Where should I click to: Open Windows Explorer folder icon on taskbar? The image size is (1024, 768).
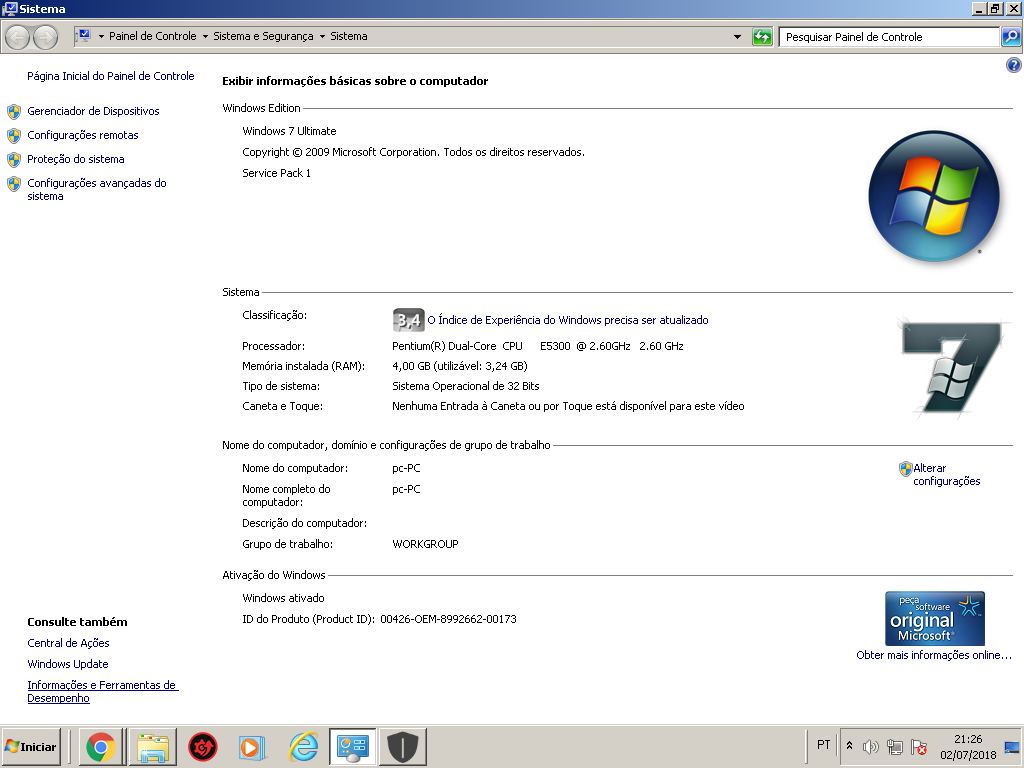click(153, 746)
